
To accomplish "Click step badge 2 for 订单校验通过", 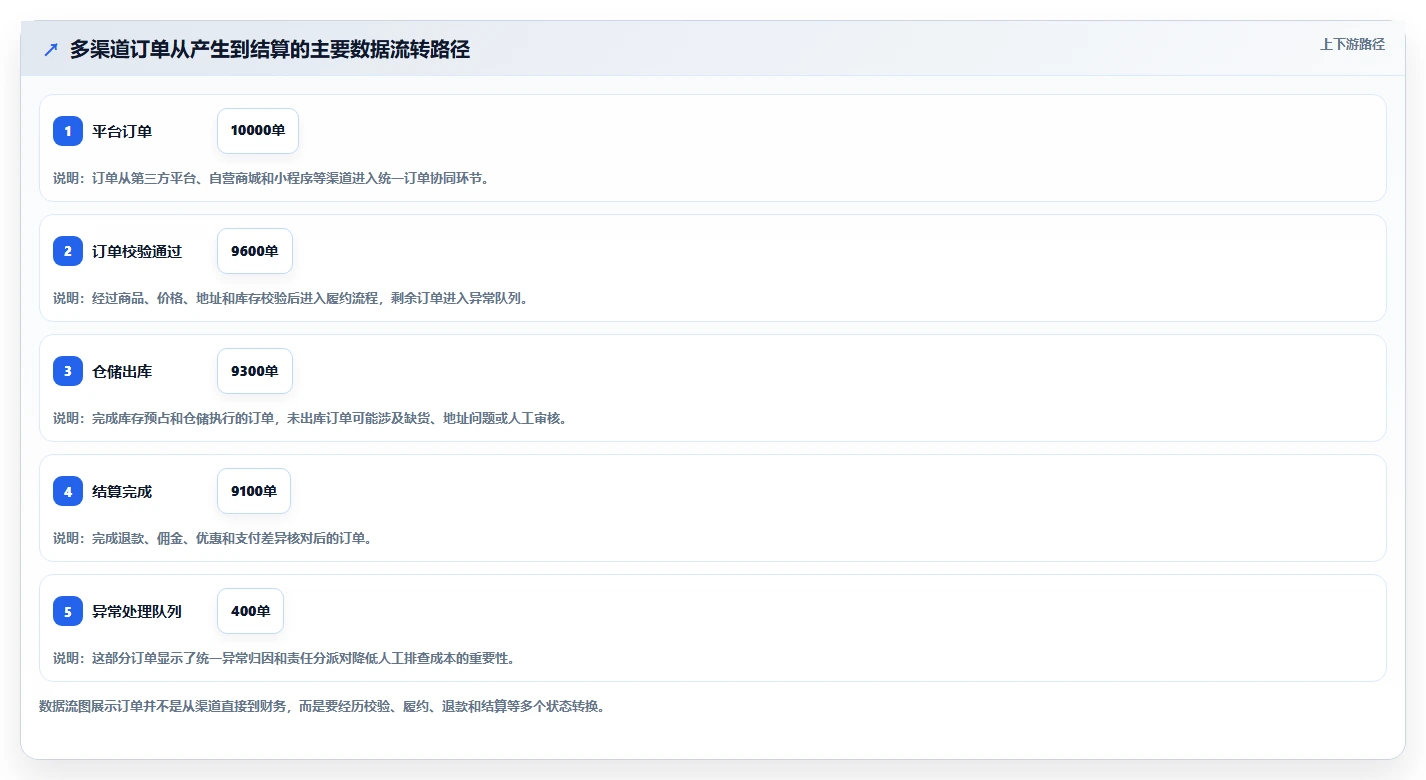I will 68,251.
